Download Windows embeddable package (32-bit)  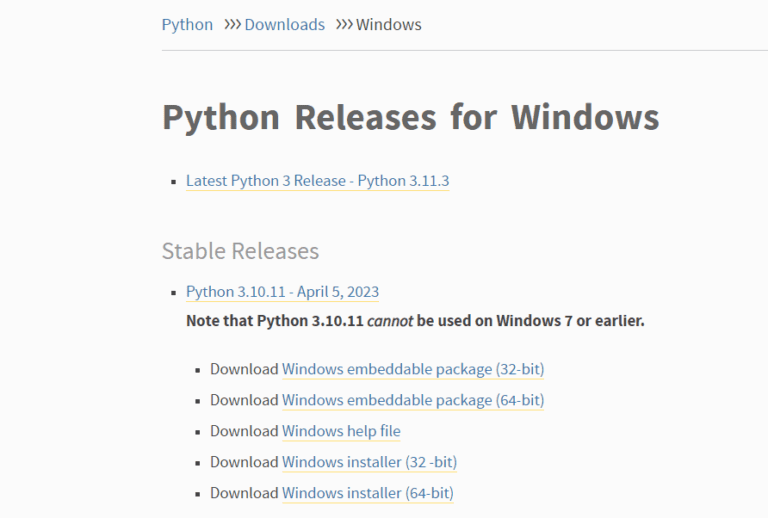point(412,369)
